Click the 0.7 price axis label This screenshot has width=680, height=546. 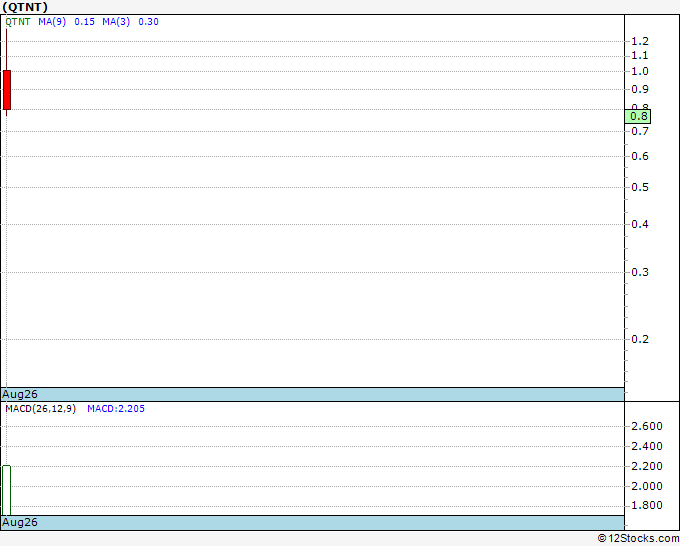[640, 131]
